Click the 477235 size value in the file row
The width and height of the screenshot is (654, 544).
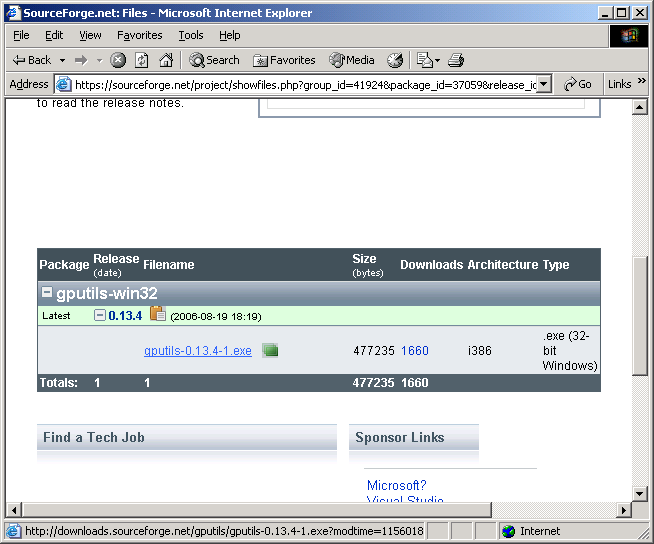(x=374, y=351)
